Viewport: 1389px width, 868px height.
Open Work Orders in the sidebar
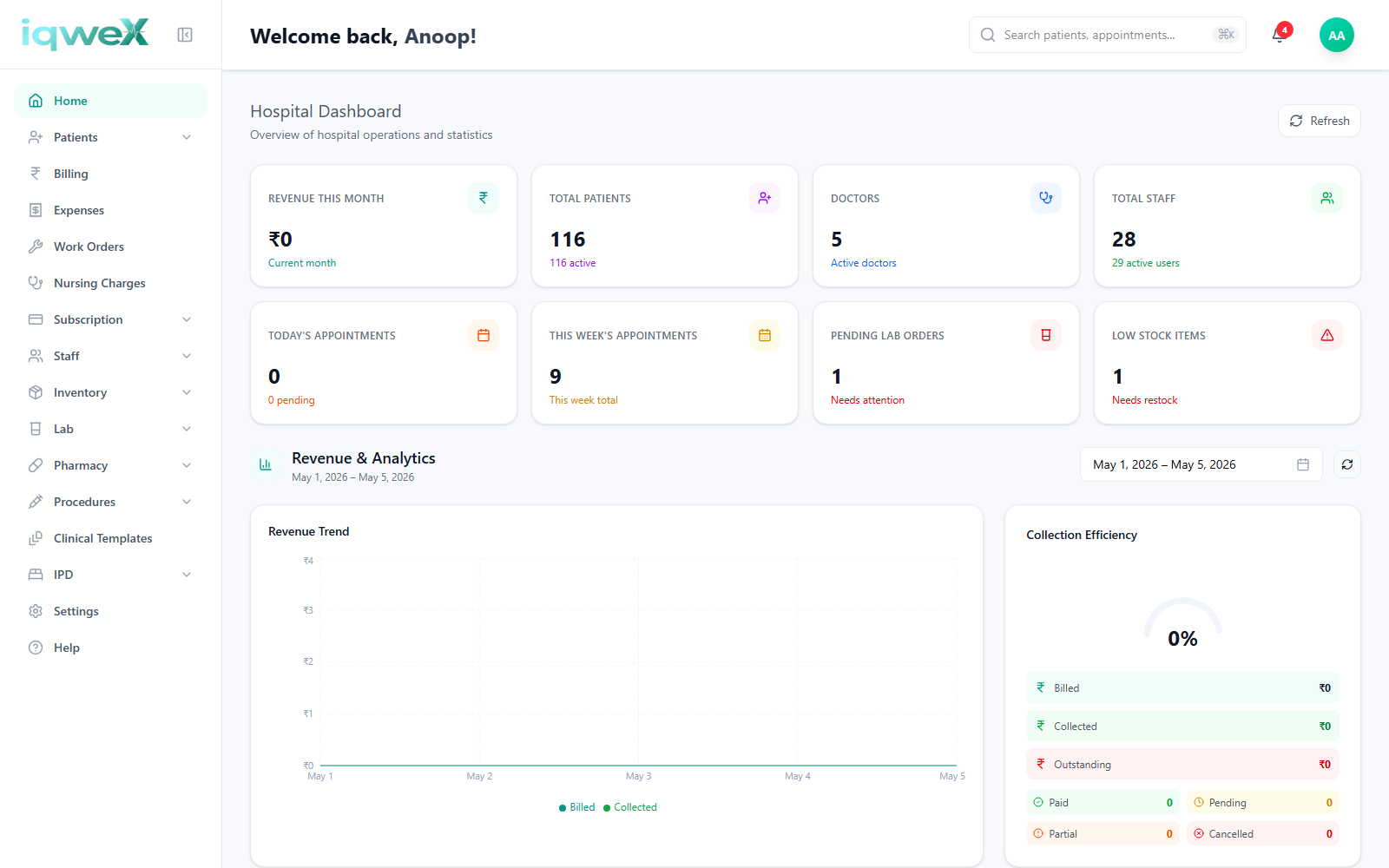click(110, 247)
